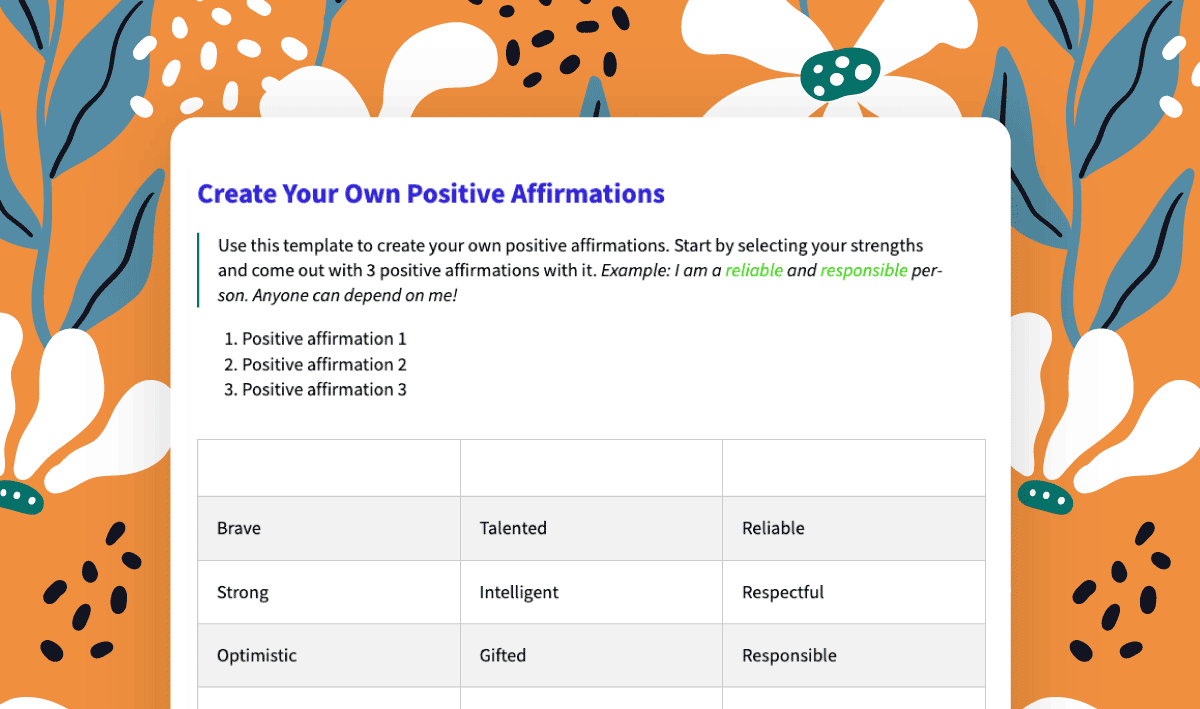Click the instruction quote block text
Image resolution: width=1200 pixels, height=709 pixels.
pos(580,270)
